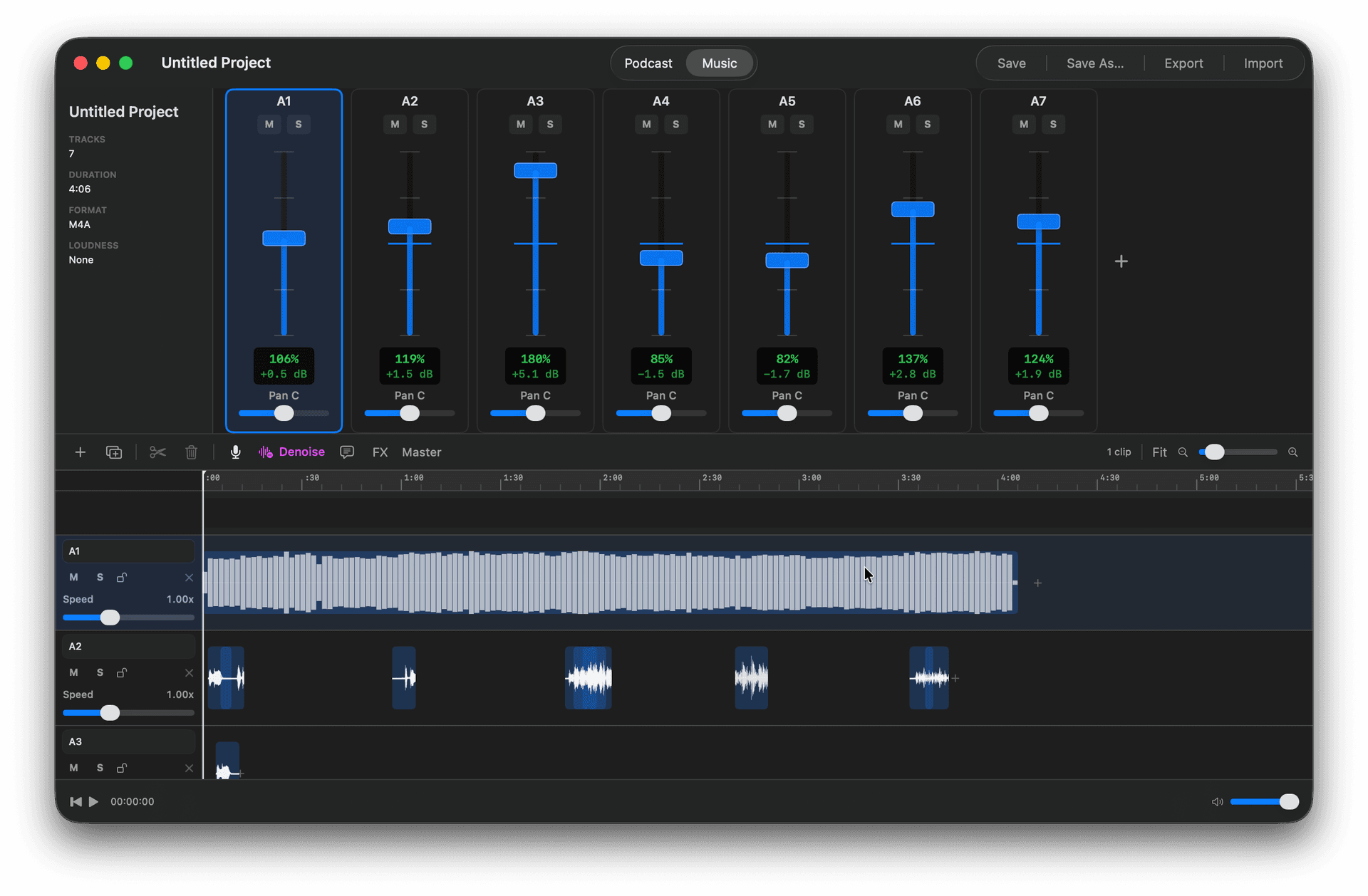Mute mixer channel A1
Image resolution: width=1368 pixels, height=896 pixels.
tap(269, 125)
